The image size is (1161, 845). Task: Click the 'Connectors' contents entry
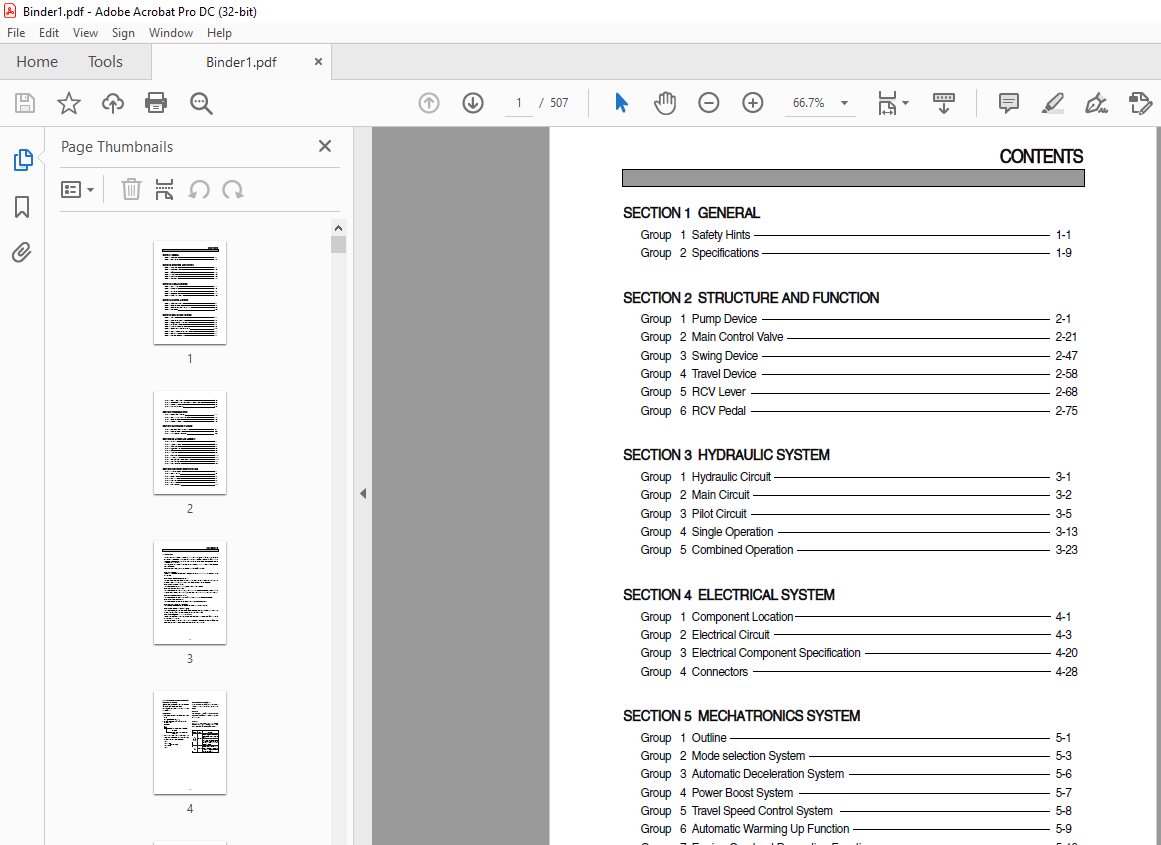(x=719, y=672)
